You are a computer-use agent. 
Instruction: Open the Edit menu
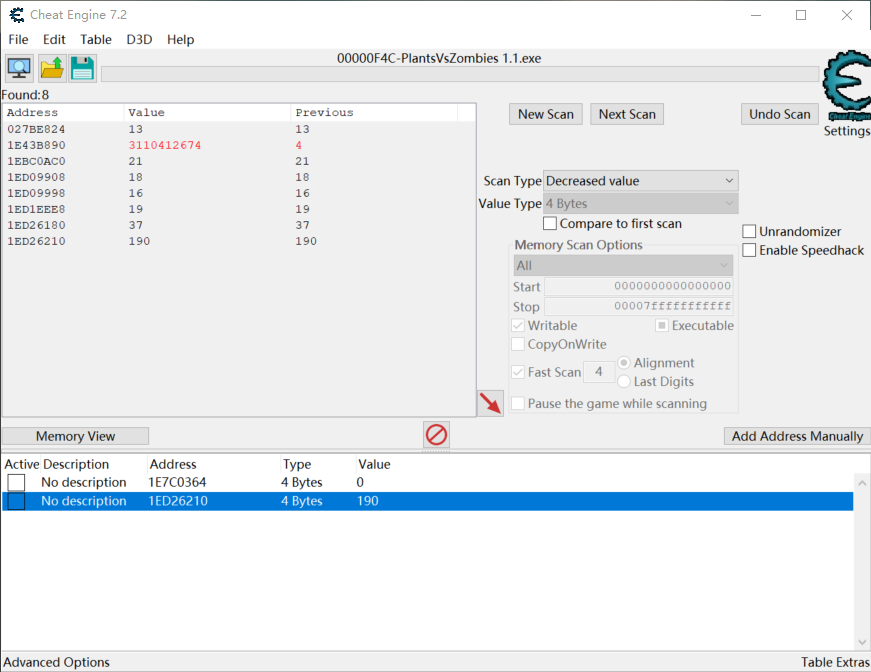(54, 39)
